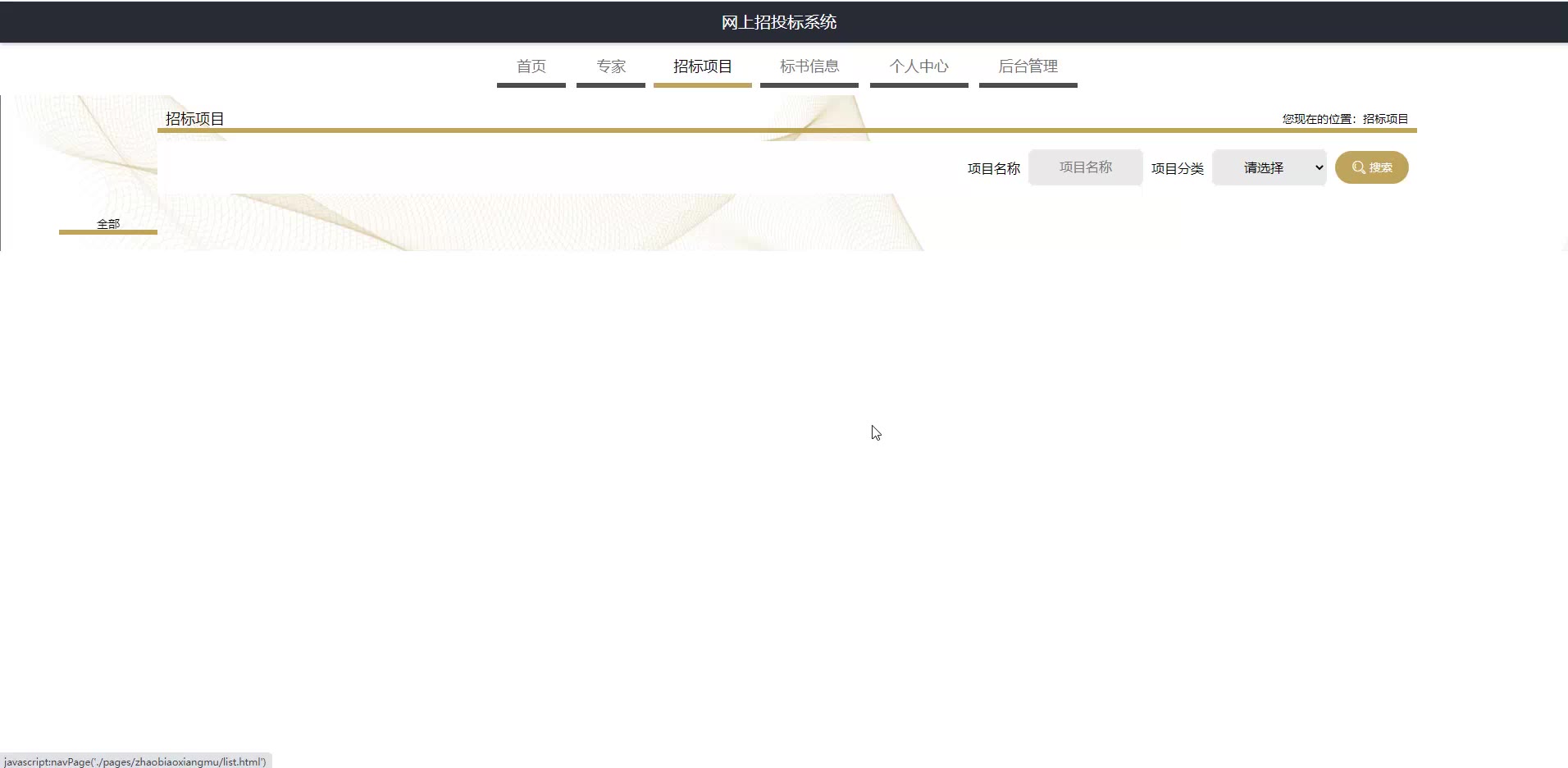Click the 项目名称 search input field
This screenshot has width=1568, height=768.
(1086, 167)
